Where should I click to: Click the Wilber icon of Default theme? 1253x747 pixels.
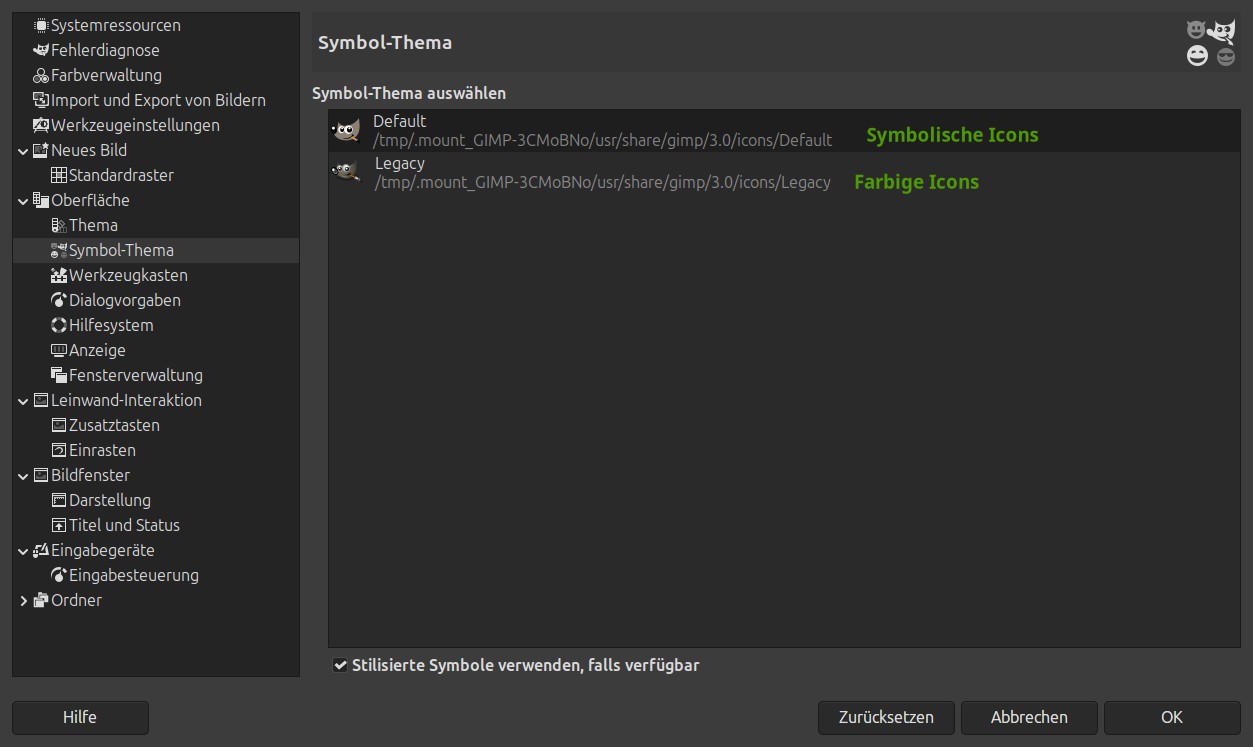coord(346,130)
